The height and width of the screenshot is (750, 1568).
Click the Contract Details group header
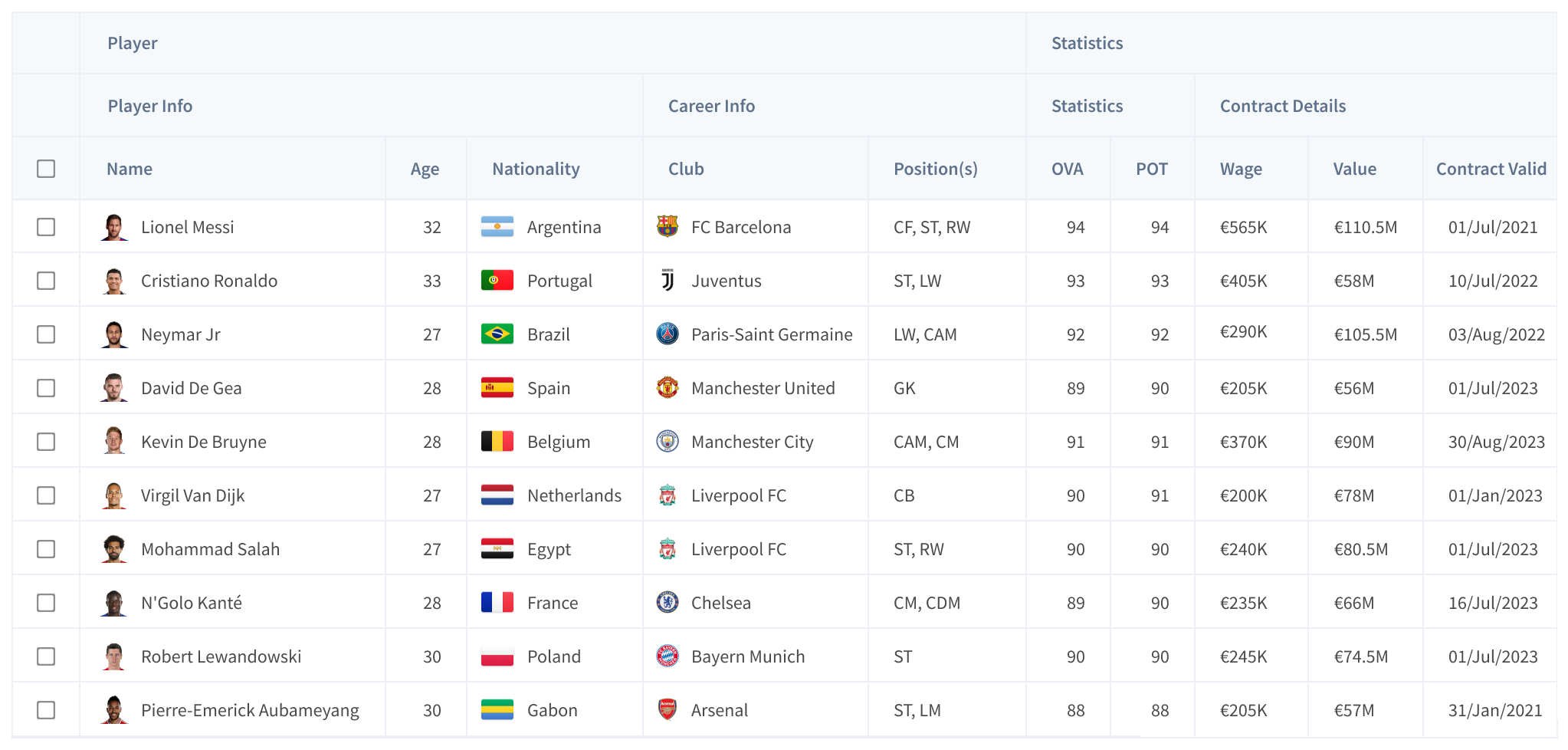pos(1282,106)
